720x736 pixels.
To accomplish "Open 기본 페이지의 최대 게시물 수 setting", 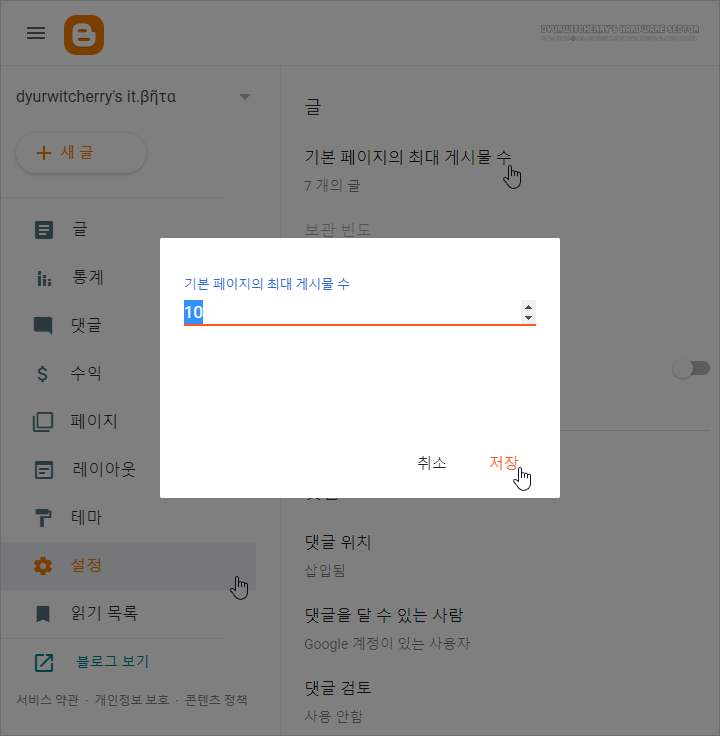I will [x=407, y=157].
